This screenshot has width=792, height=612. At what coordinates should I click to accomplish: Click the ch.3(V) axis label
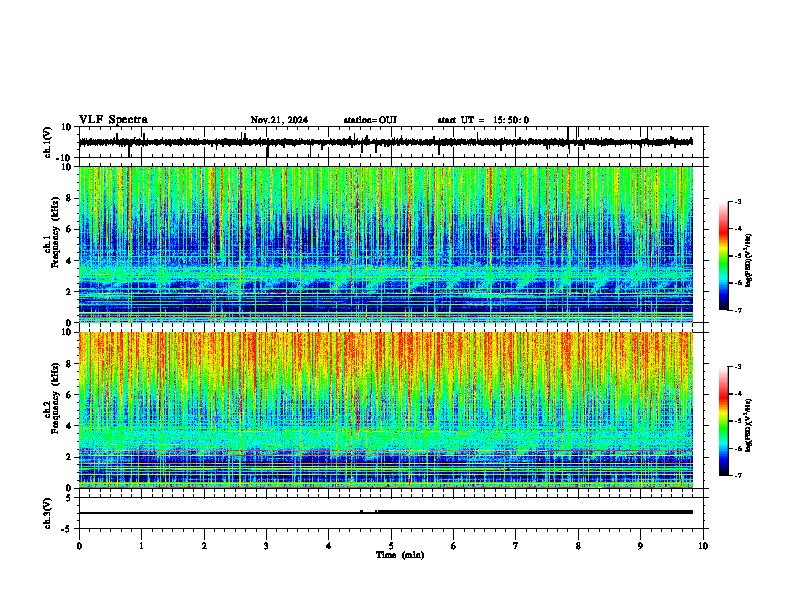pyautogui.click(x=48, y=513)
